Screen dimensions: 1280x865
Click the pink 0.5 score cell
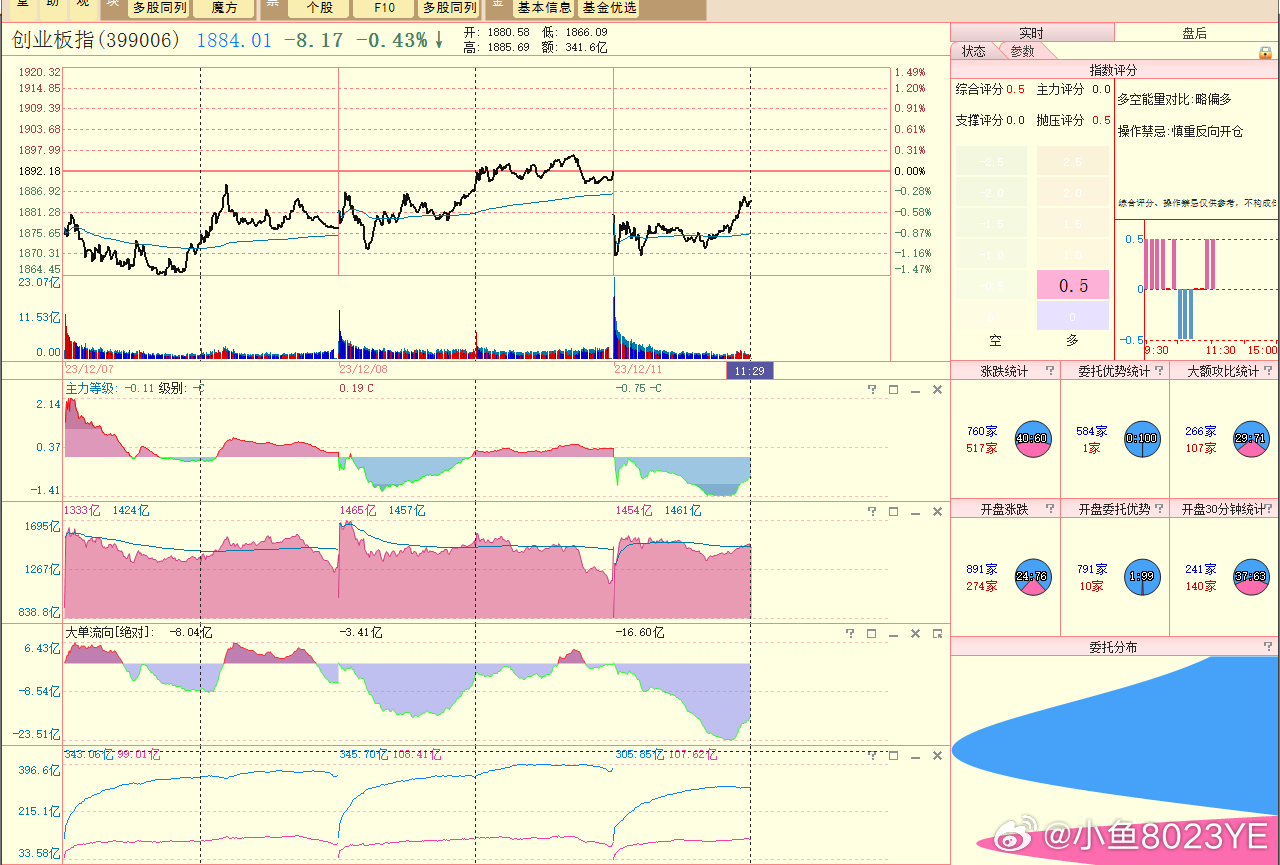[x=1073, y=285]
